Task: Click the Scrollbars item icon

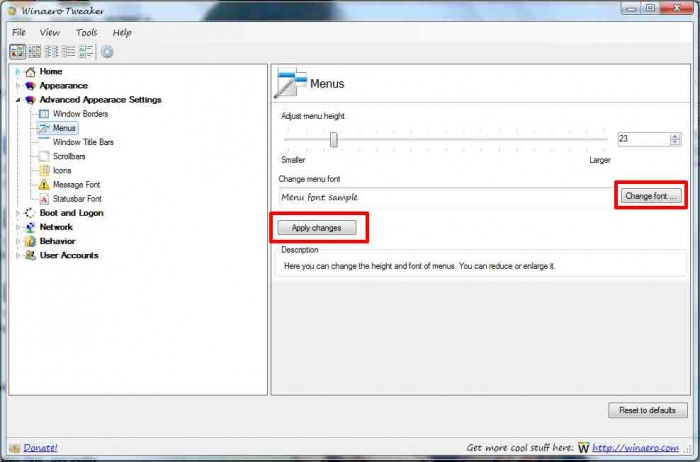Action: (44, 156)
